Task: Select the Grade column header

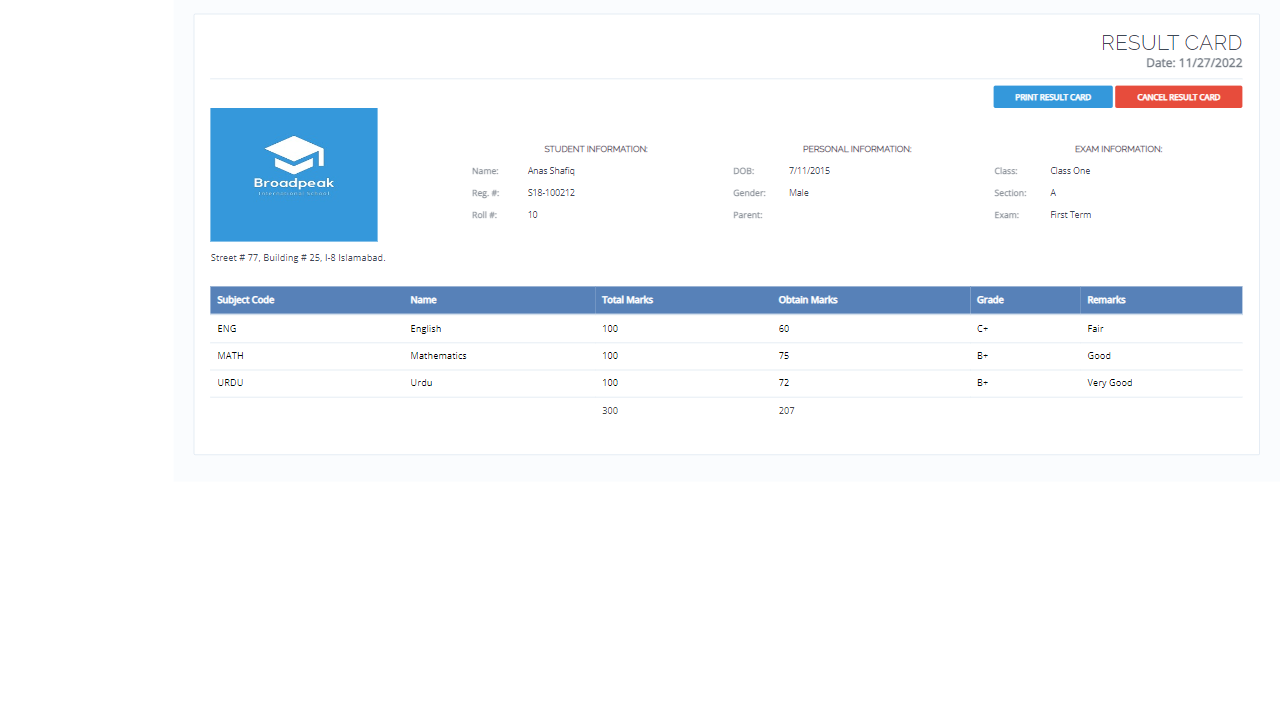Action: [989, 299]
